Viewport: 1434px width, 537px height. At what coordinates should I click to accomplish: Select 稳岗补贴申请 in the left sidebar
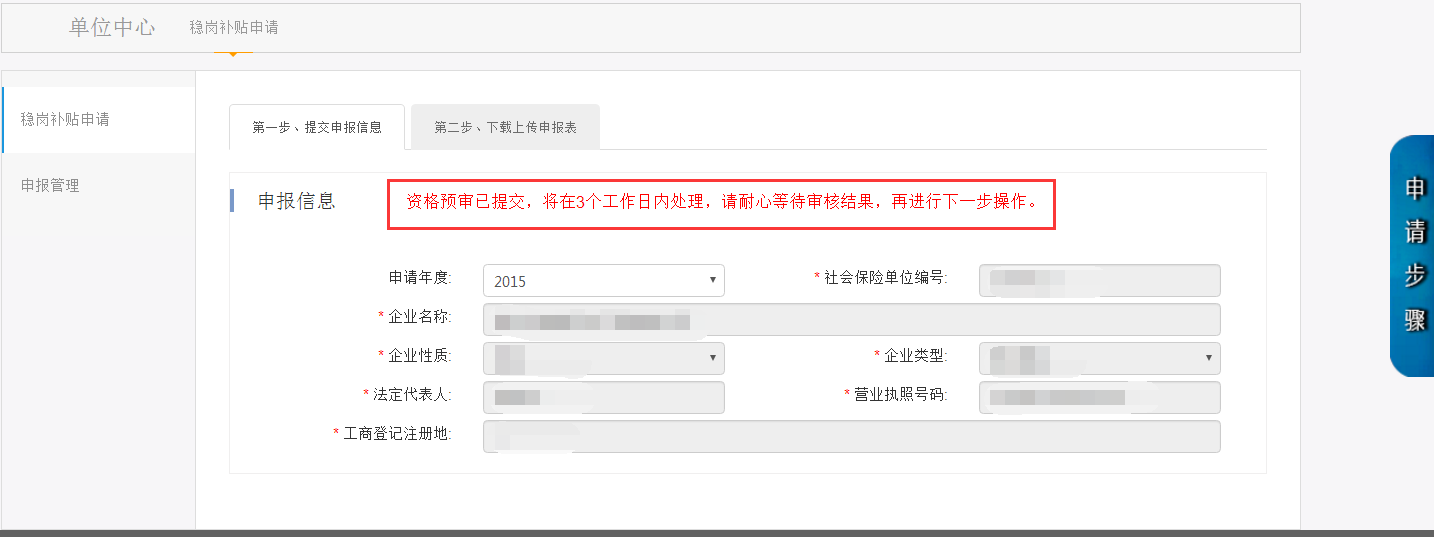(65, 119)
